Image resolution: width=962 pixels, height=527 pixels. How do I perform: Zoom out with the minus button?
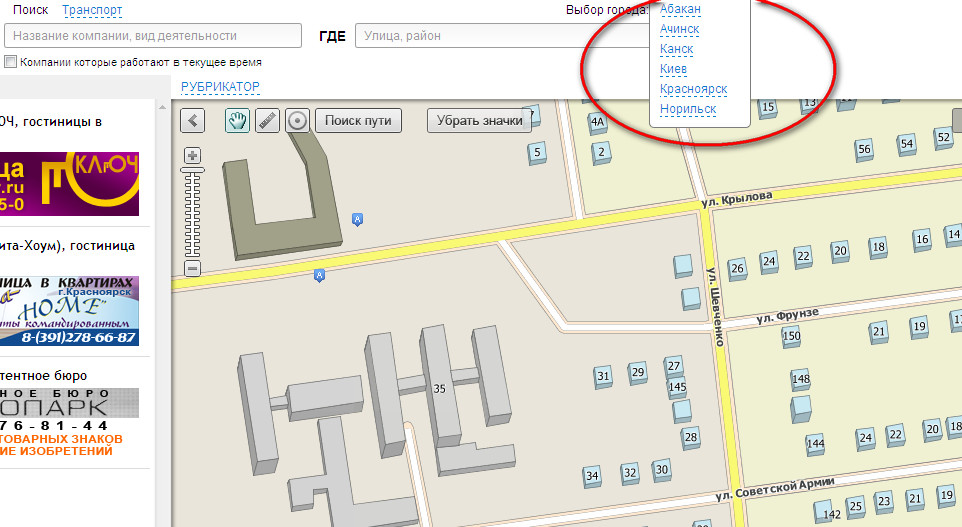coord(193,268)
